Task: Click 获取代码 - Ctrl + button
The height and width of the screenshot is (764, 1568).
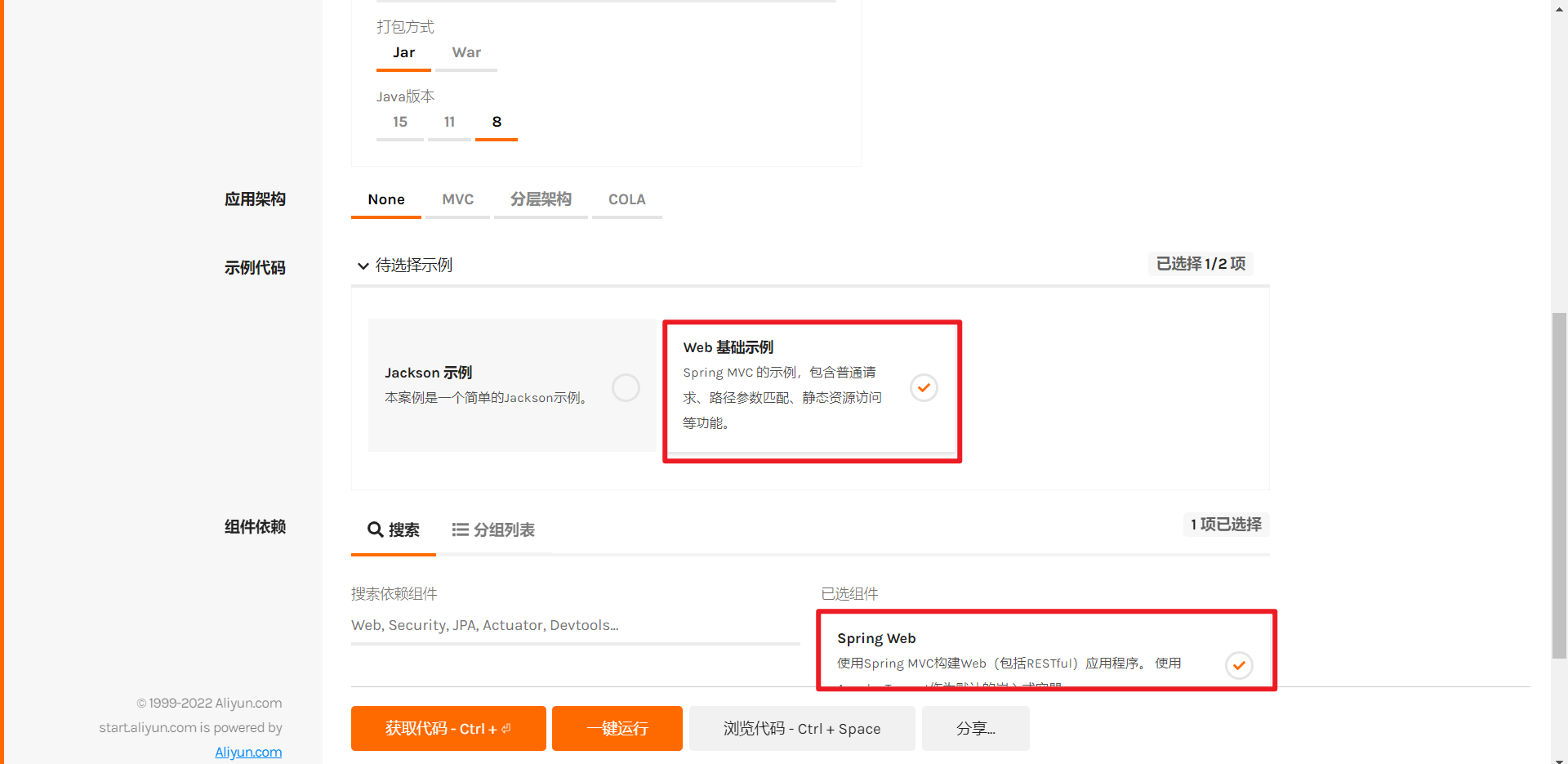Action: coord(448,728)
